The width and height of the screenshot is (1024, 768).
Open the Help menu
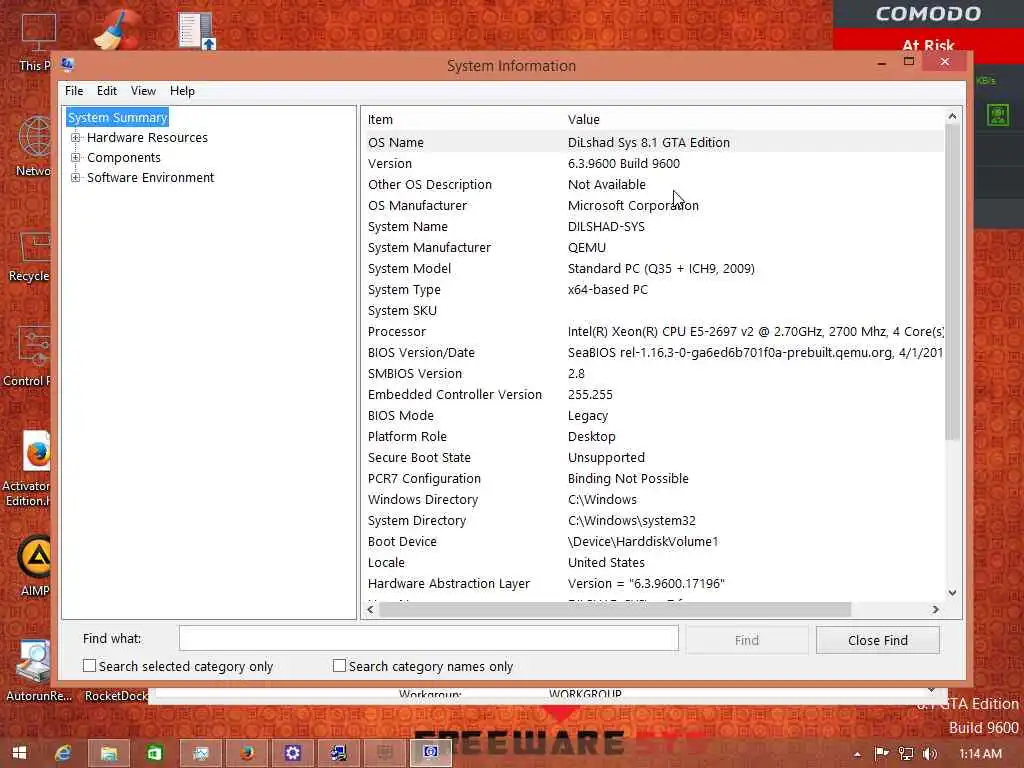point(182,91)
